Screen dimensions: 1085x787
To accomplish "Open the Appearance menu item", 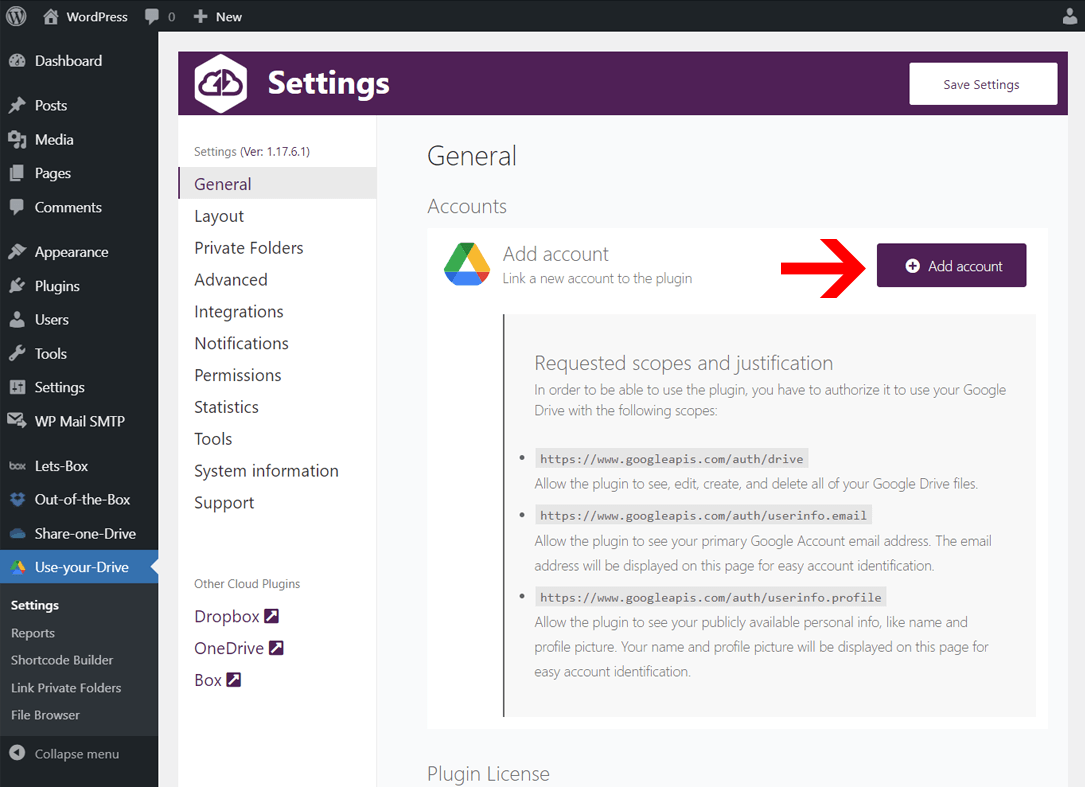I will point(79,252).
